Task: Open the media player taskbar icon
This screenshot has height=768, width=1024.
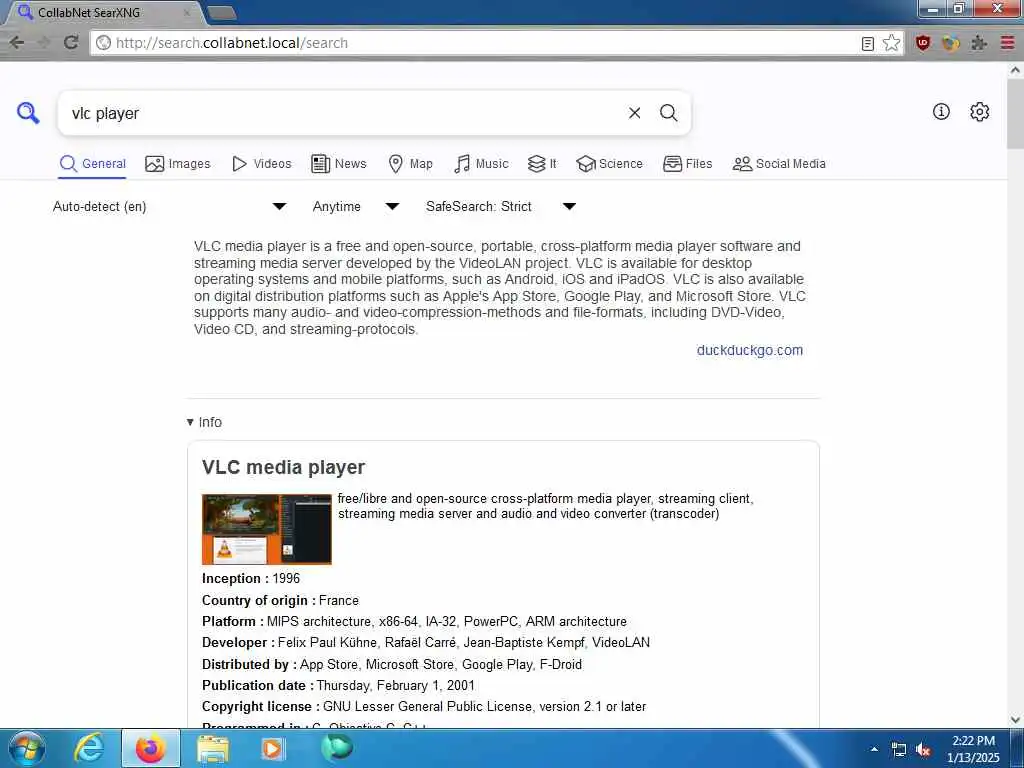Action: click(273, 749)
